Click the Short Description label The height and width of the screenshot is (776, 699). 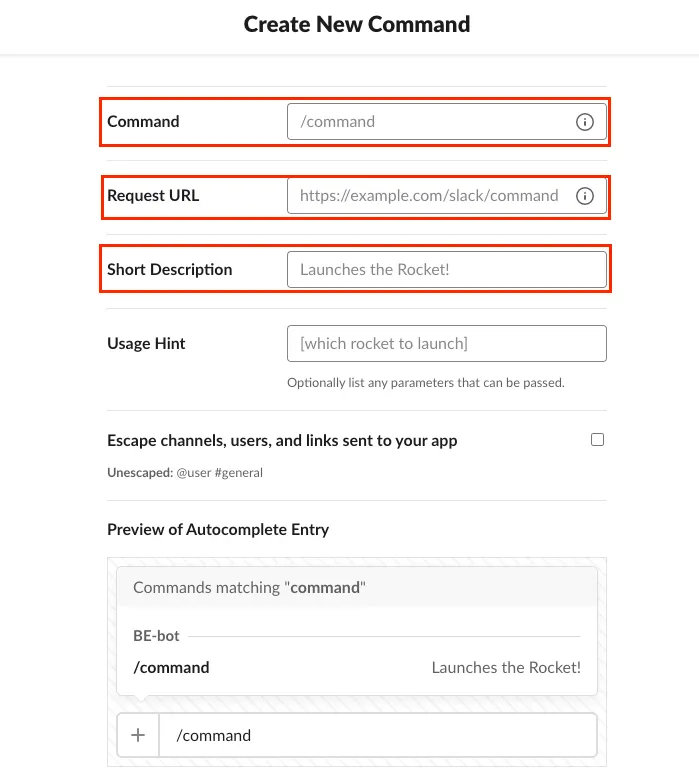pos(169,270)
